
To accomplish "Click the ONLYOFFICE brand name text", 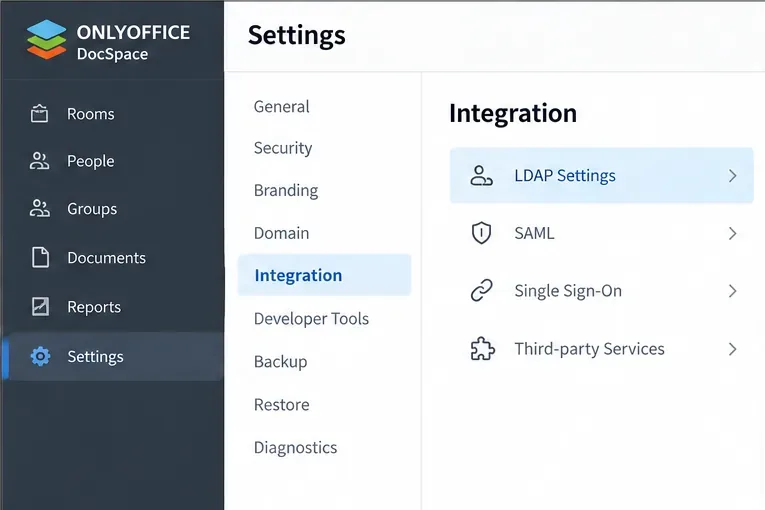I will (x=133, y=32).
